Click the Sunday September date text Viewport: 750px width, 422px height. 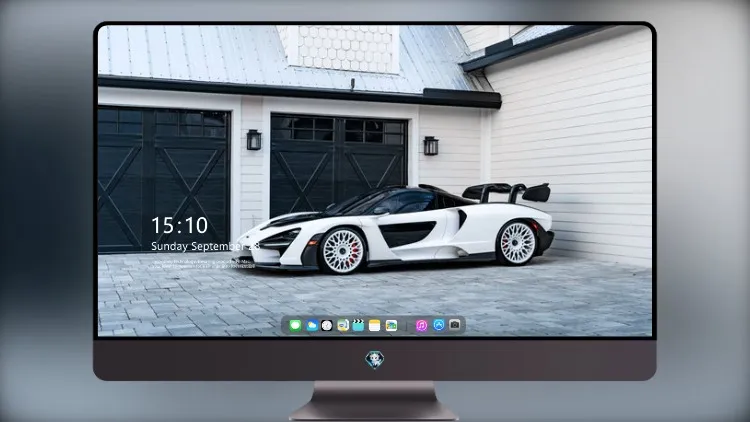click(x=205, y=246)
